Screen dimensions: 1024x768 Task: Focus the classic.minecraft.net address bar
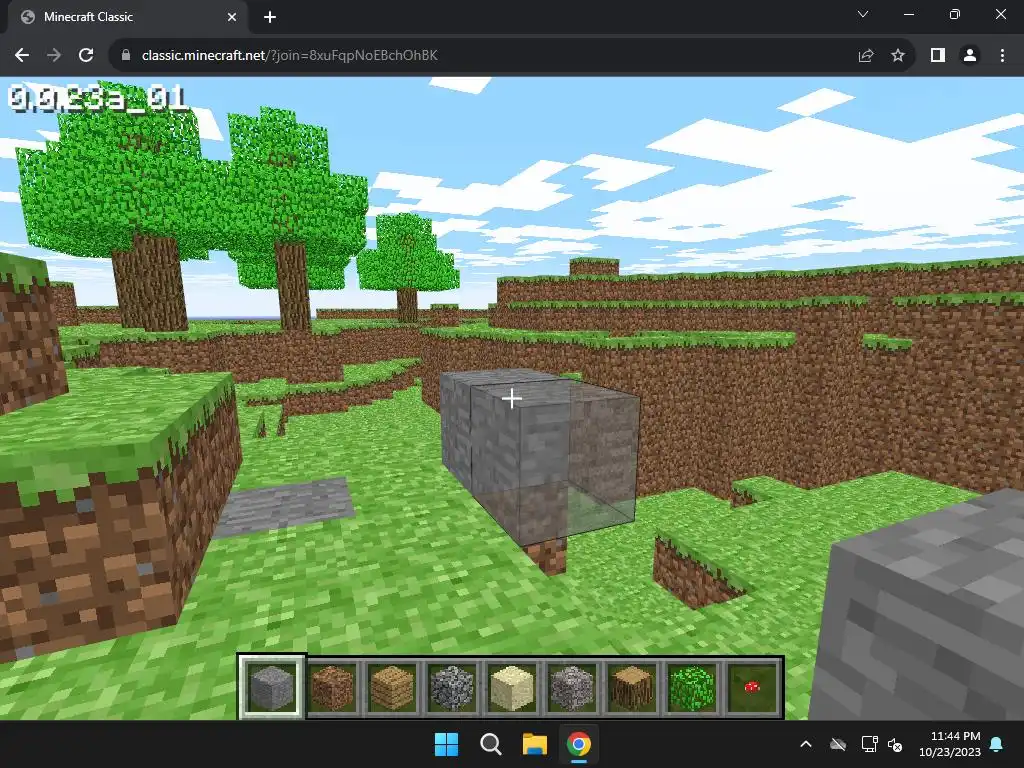(486, 56)
